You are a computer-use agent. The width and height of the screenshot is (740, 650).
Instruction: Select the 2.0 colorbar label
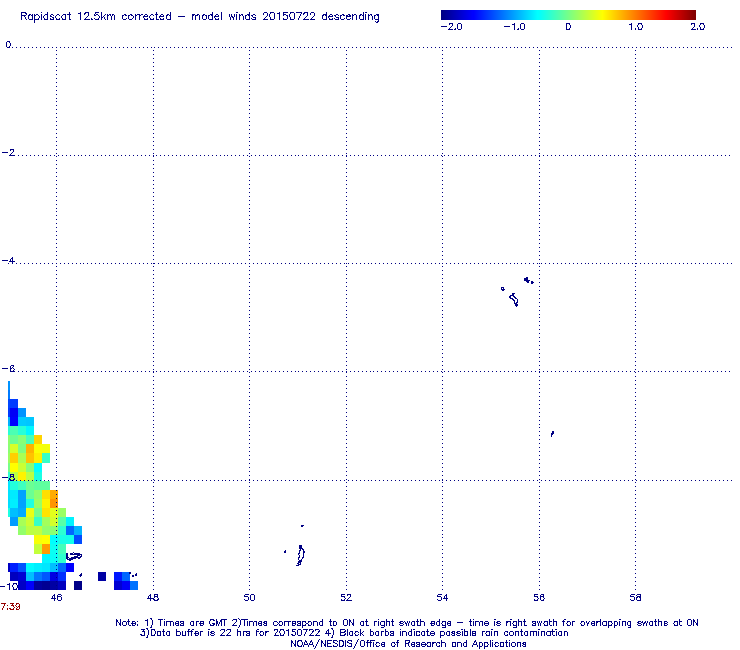point(698,27)
